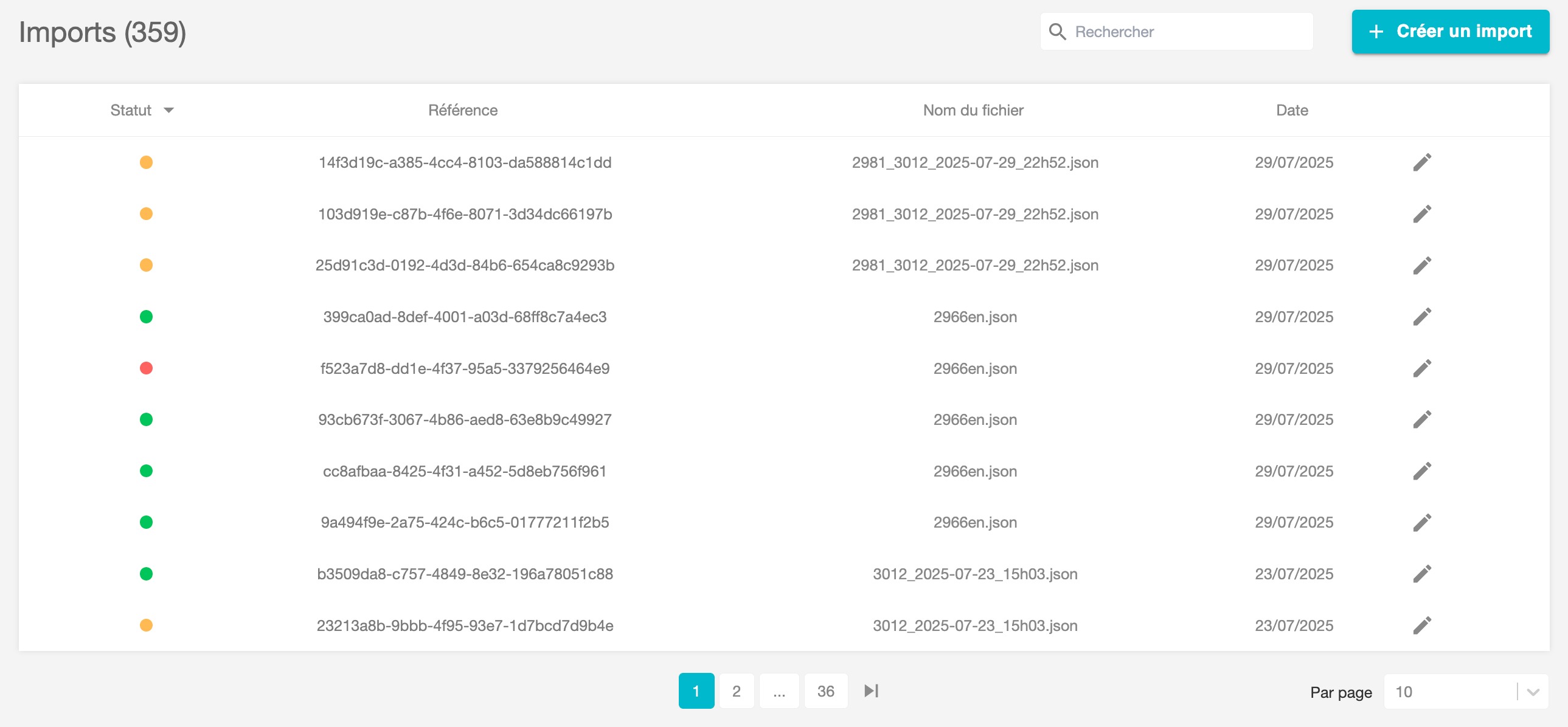Jump to last page using skip icon

click(x=871, y=691)
